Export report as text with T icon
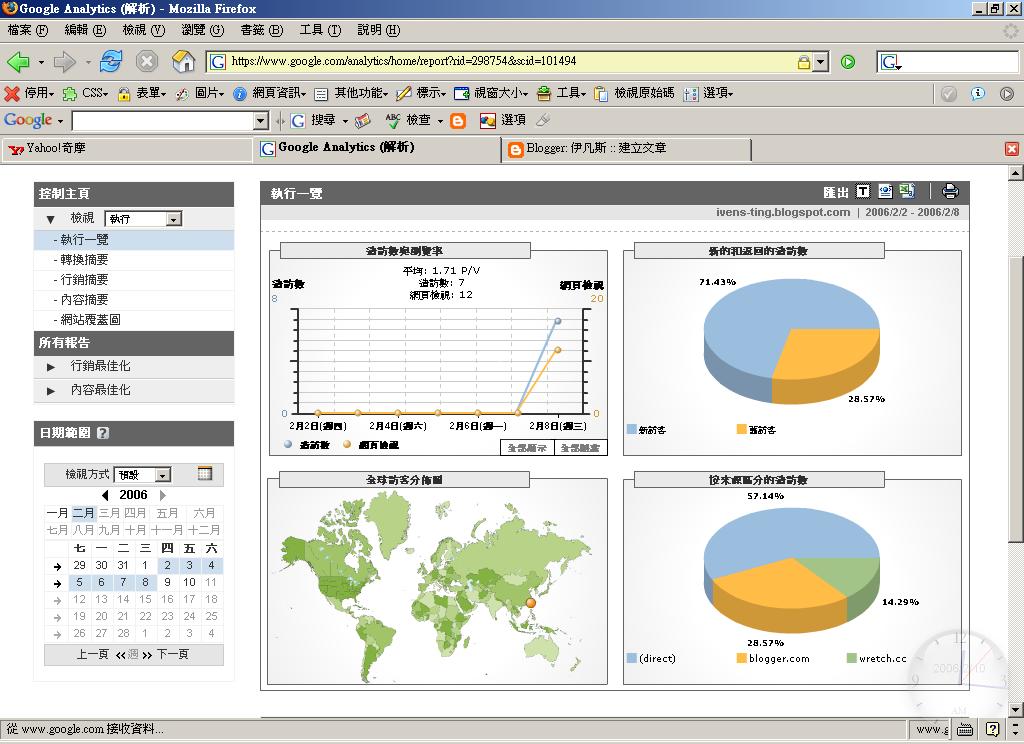 863,191
